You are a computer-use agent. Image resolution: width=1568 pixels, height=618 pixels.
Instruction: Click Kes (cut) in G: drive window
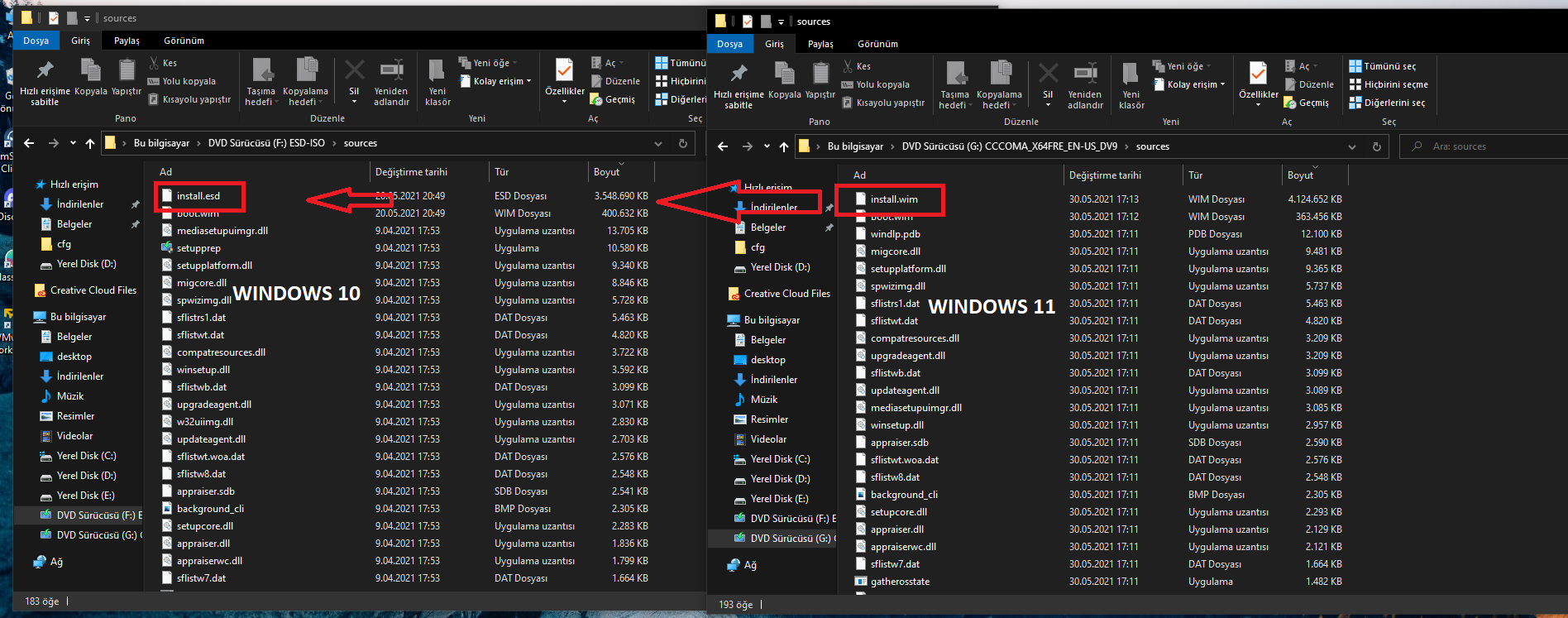[x=856, y=66]
